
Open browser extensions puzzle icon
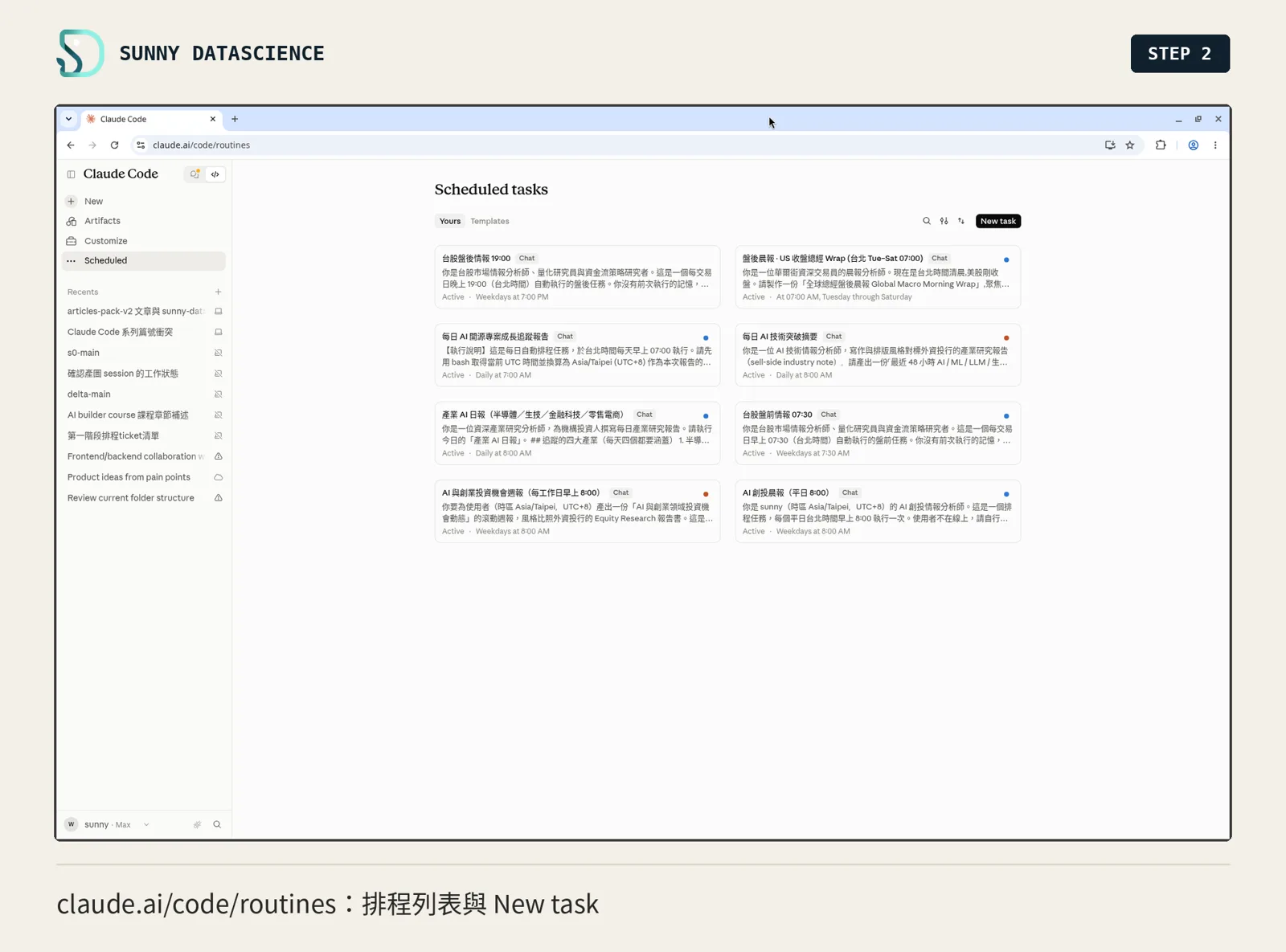pyautogui.click(x=1161, y=145)
